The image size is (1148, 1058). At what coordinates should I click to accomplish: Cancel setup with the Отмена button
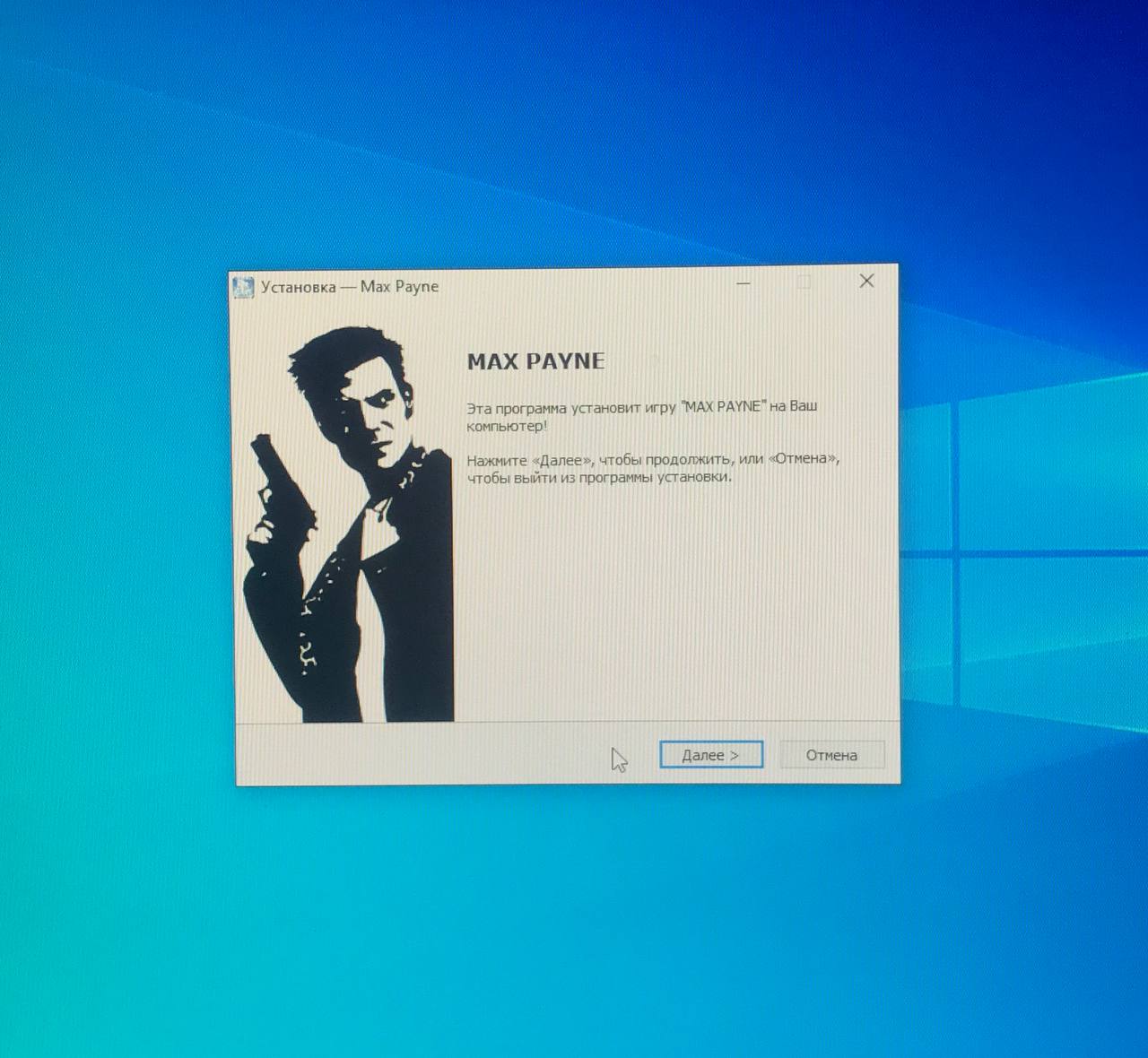(831, 755)
